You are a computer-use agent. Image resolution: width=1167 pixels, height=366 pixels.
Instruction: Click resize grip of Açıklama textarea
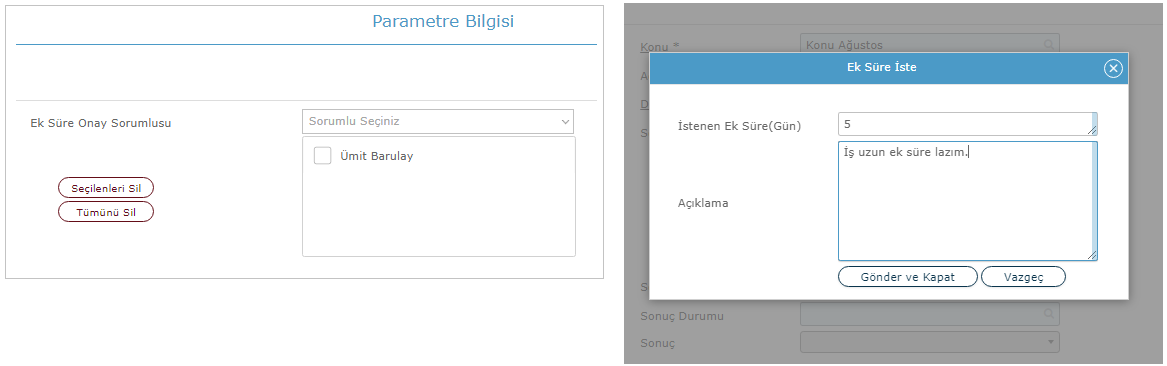(1093, 255)
